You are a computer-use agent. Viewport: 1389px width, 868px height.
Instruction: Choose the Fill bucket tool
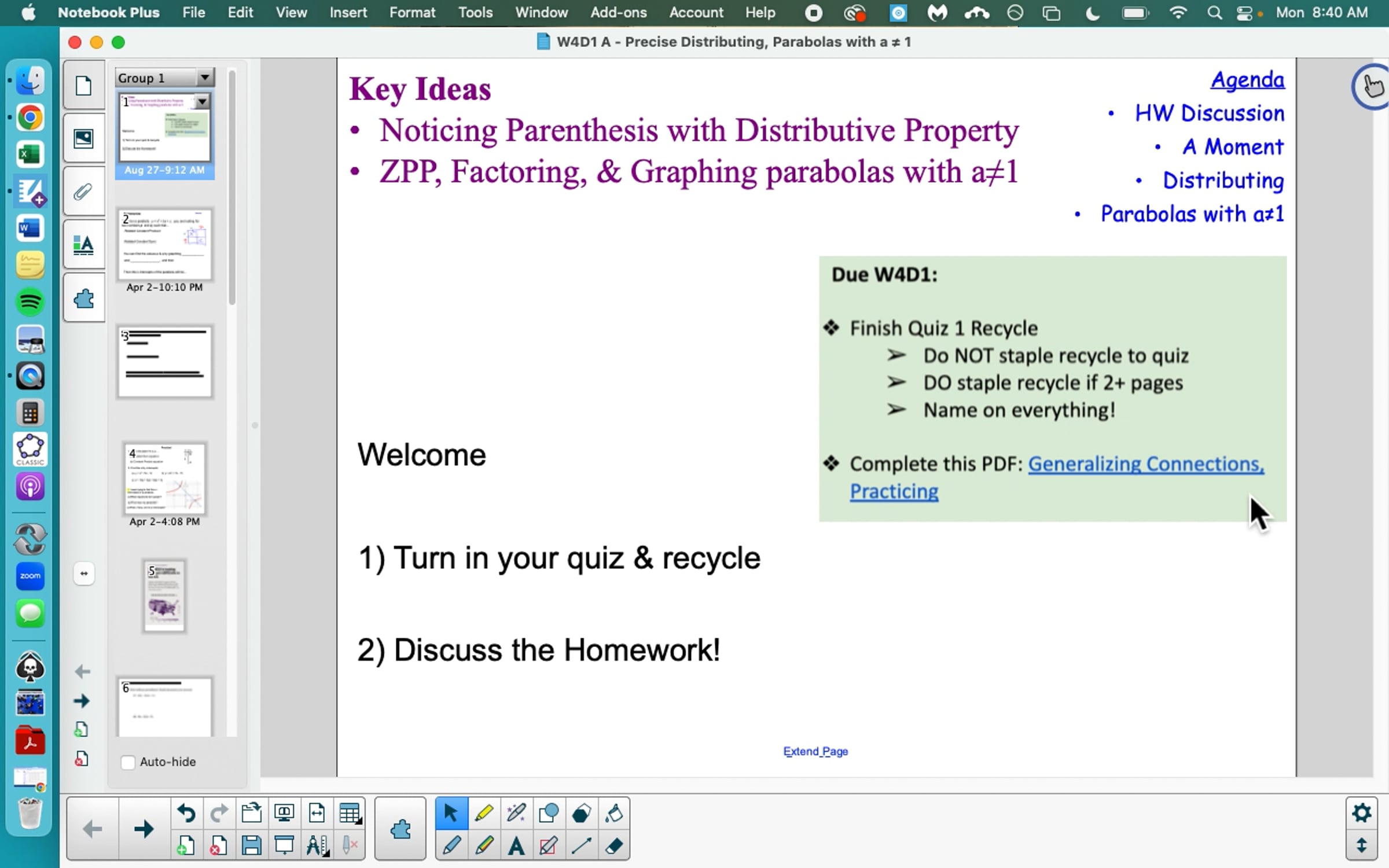pyautogui.click(x=614, y=814)
